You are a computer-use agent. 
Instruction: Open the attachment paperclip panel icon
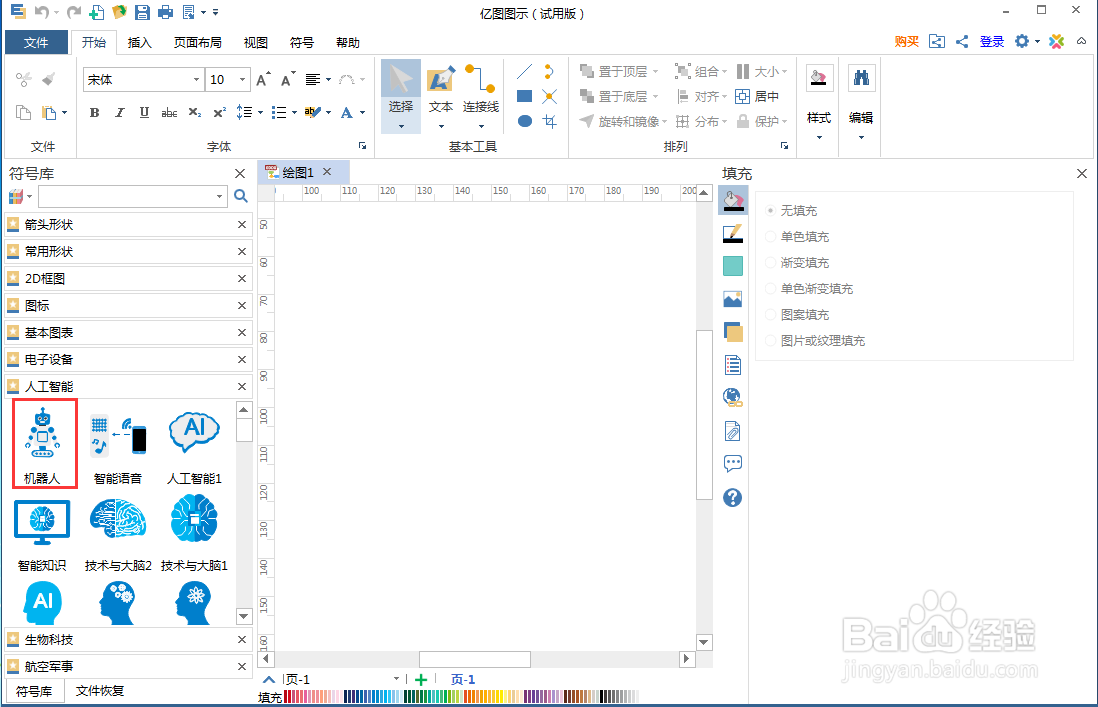pyautogui.click(x=732, y=431)
